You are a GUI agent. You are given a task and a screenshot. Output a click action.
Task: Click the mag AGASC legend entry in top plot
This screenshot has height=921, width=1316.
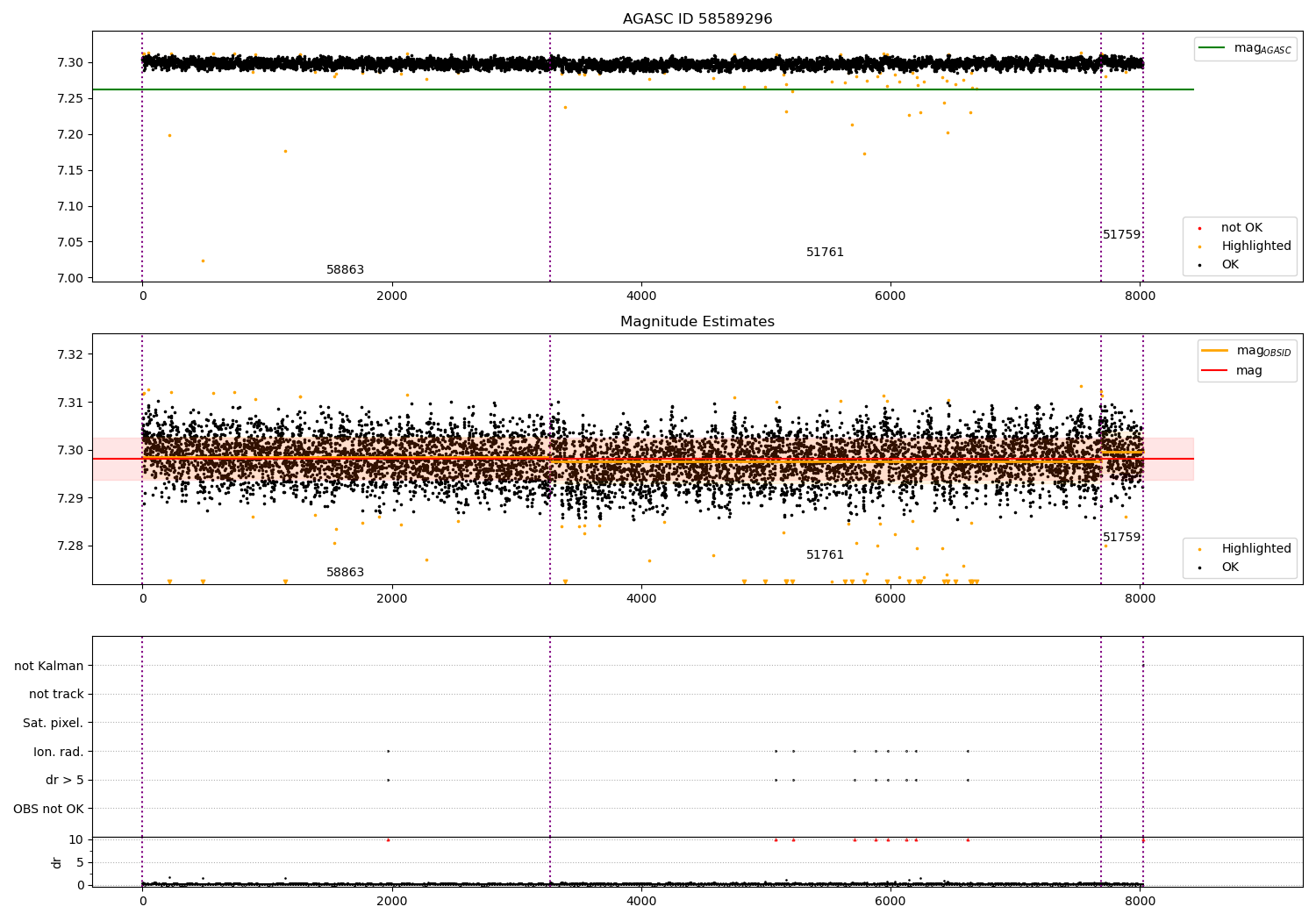coord(1245,48)
